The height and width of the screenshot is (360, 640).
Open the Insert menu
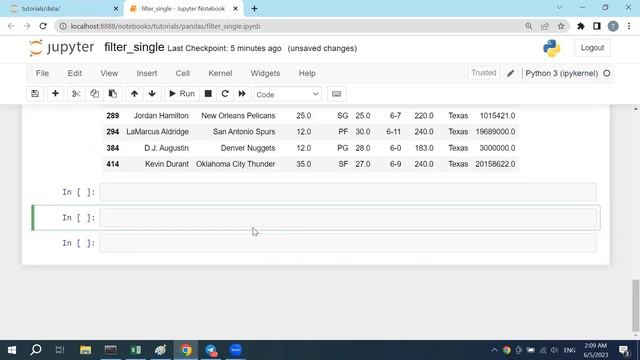(x=147, y=73)
